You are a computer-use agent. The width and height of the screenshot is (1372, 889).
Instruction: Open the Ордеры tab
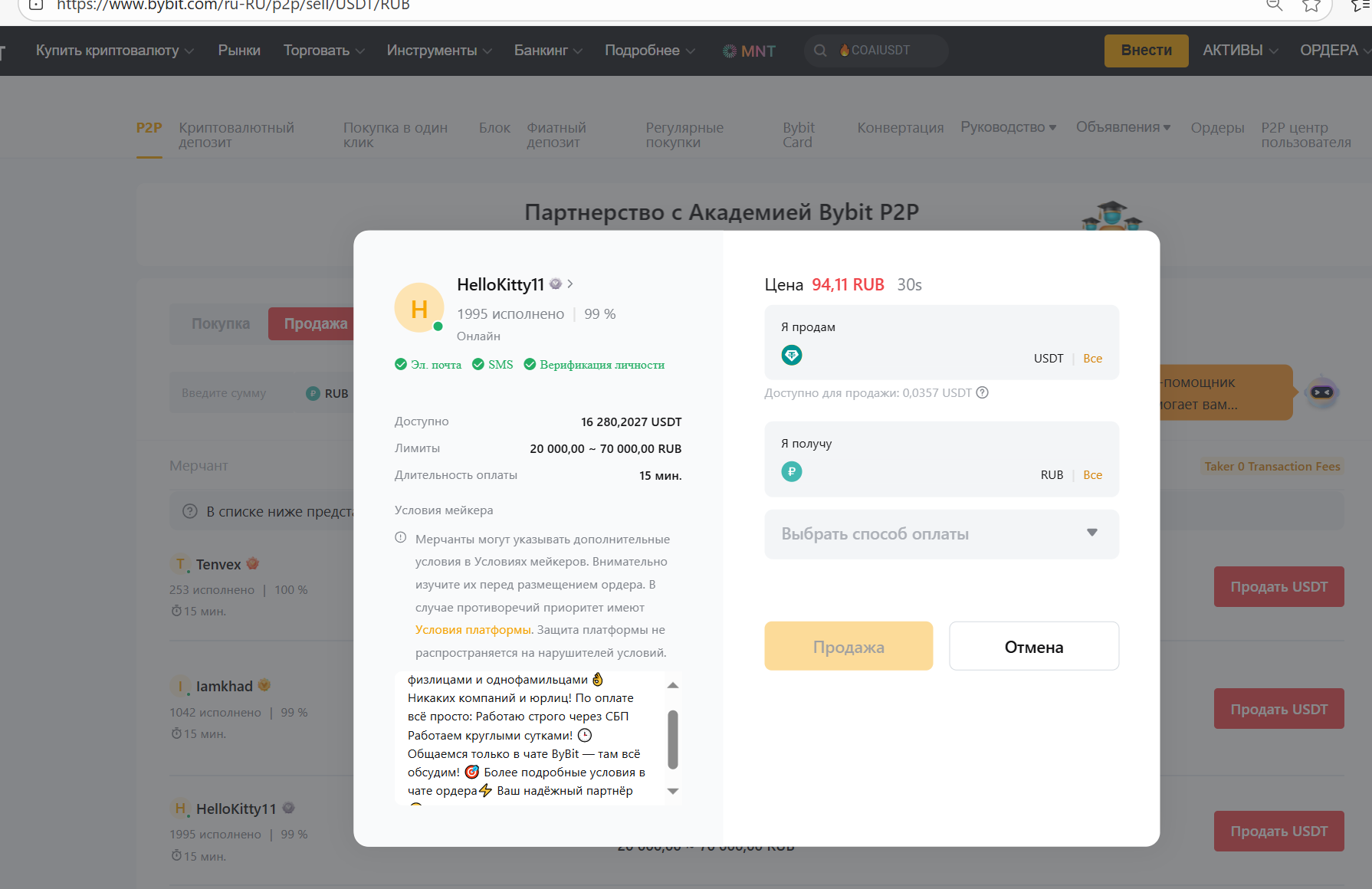click(x=1217, y=128)
